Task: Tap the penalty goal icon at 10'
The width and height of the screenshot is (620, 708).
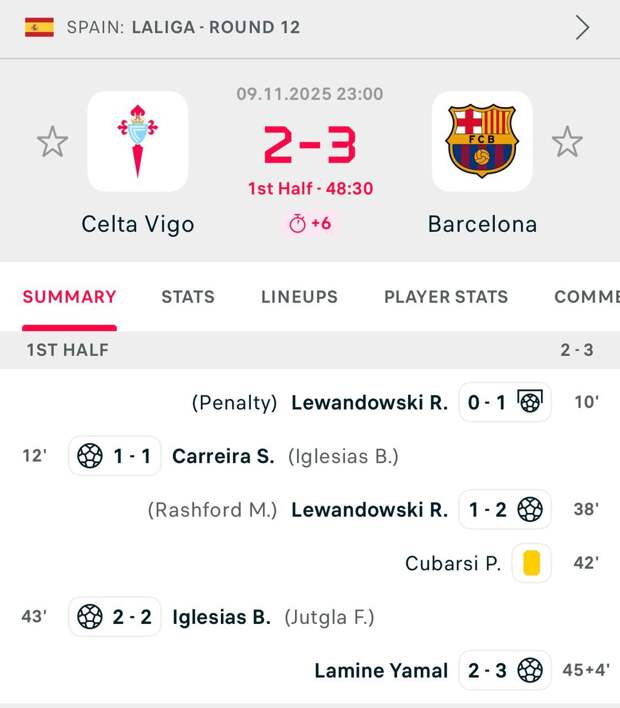Action: pyautogui.click(x=530, y=402)
